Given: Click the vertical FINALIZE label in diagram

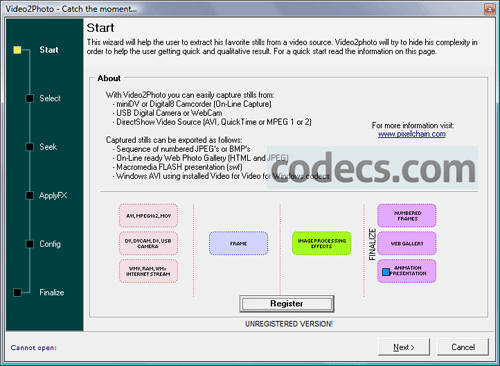Looking at the screenshot, I should point(372,244).
